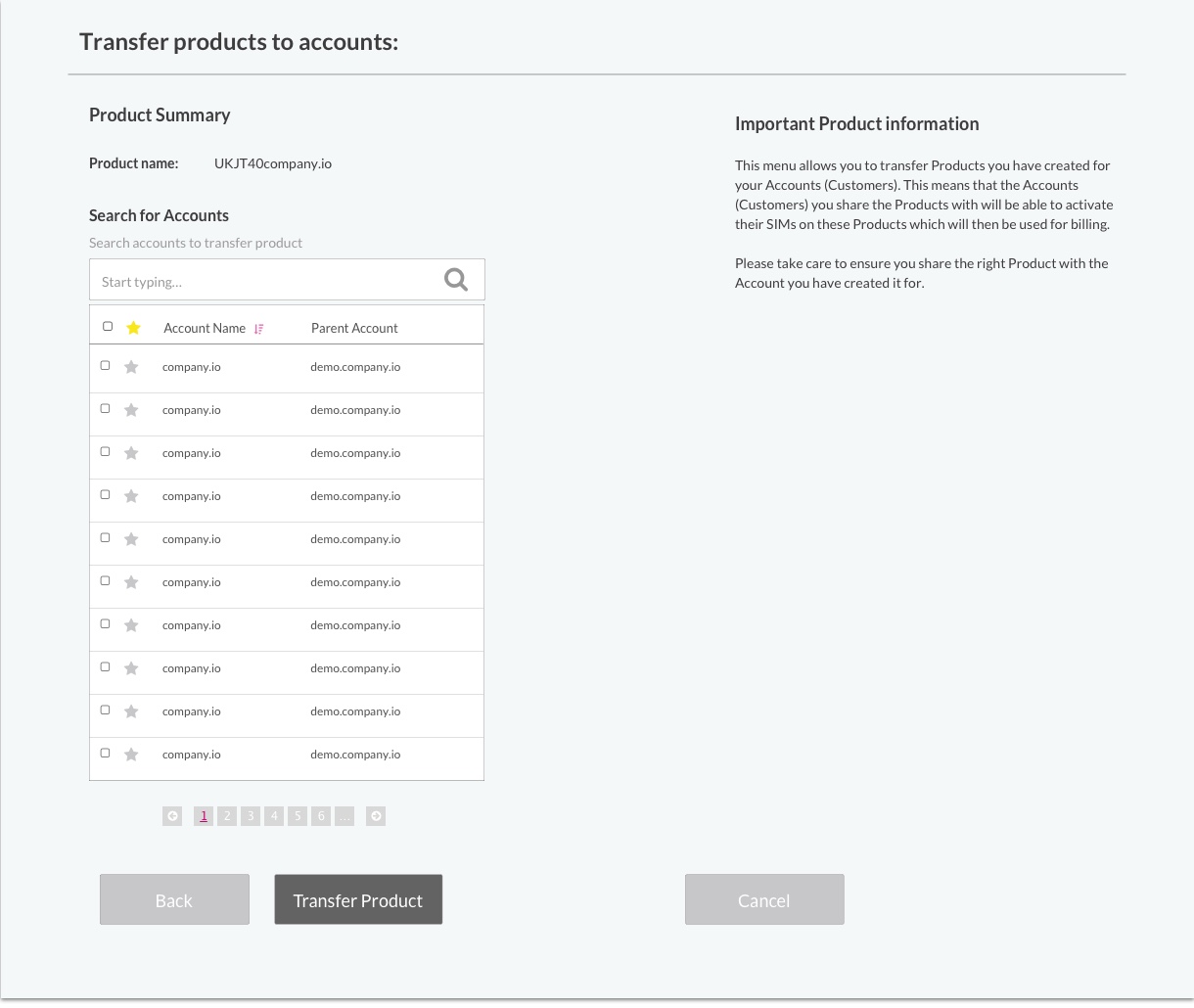Click the Account Name sort icon
Image resolution: width=1194 pixels, height=1008 pixels.
pyautogui.click(x=258, y=329)
